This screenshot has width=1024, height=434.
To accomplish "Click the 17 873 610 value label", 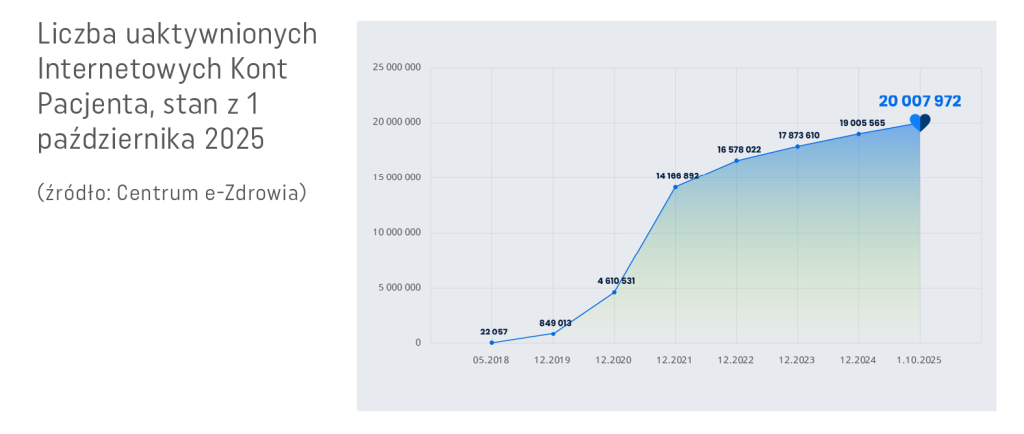I will coord(799,135).
